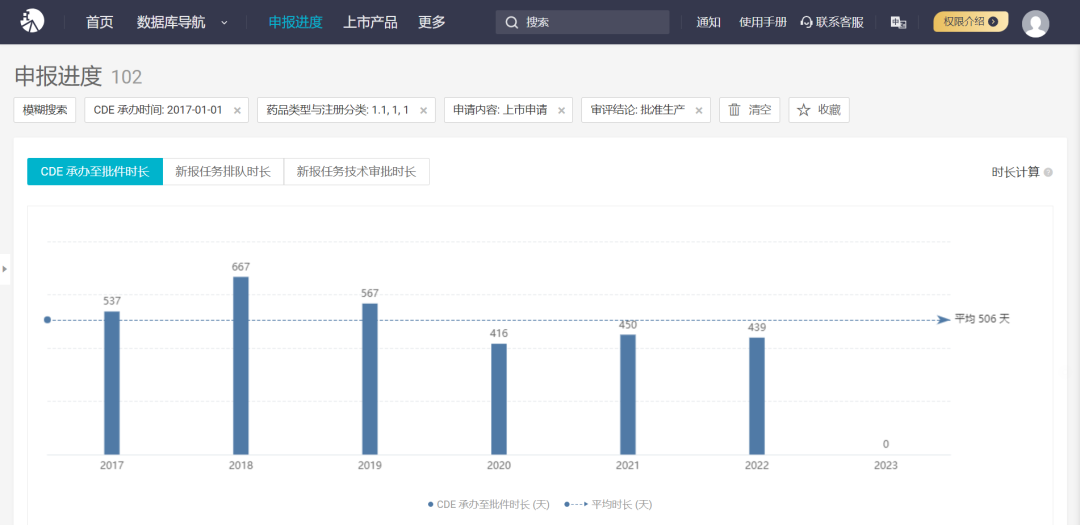Click the trash can icon in 清空
This screenshot has height=525, width=1080.
click(735, 110)
